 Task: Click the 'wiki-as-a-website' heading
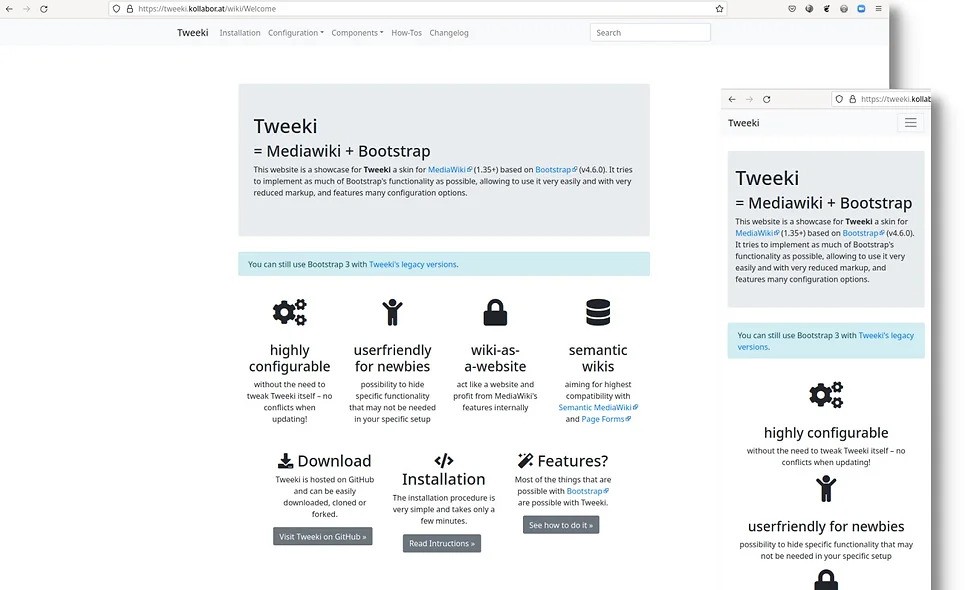tap(495, 358)
